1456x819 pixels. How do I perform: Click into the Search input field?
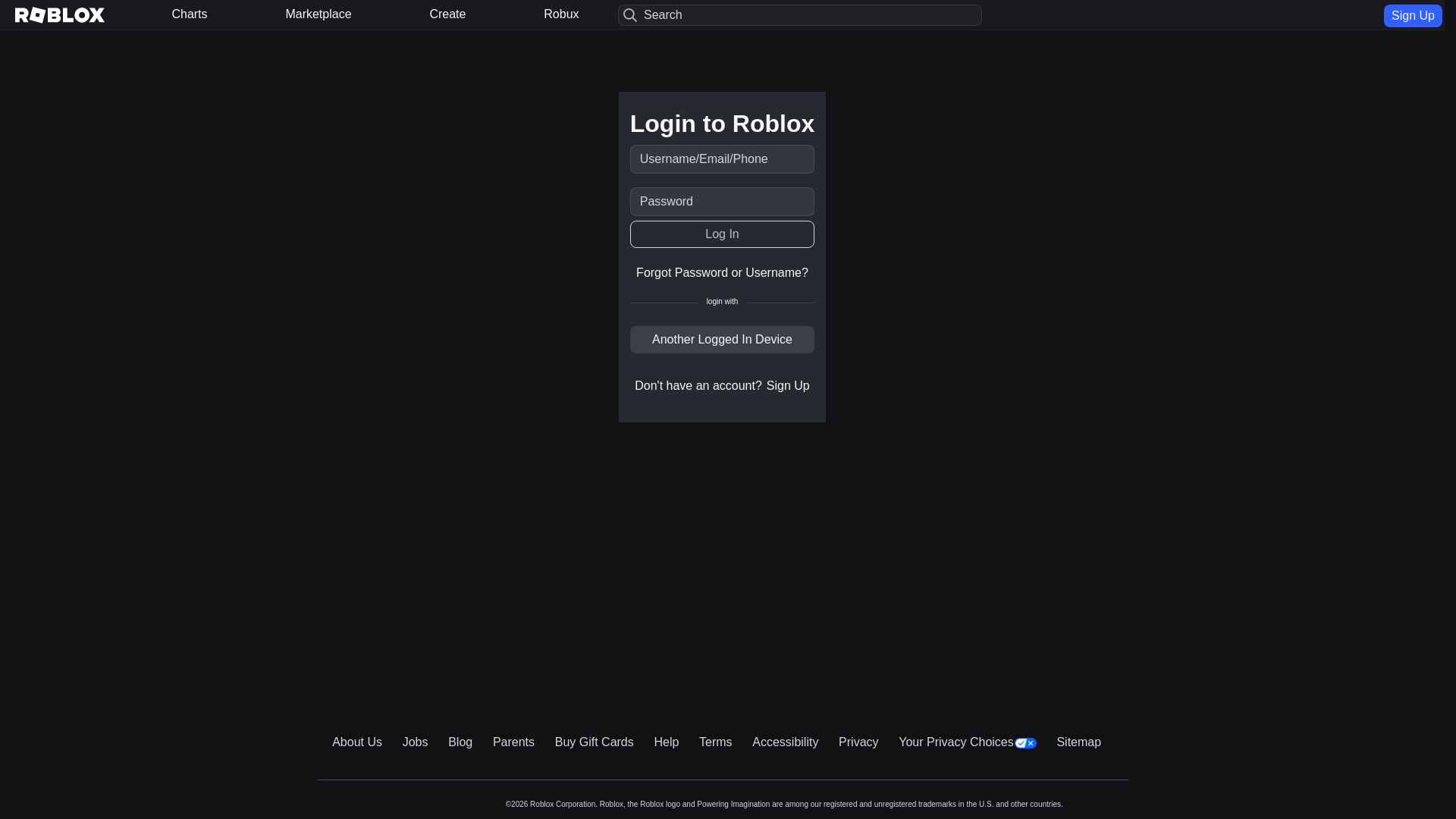click(x=808, y=15)
